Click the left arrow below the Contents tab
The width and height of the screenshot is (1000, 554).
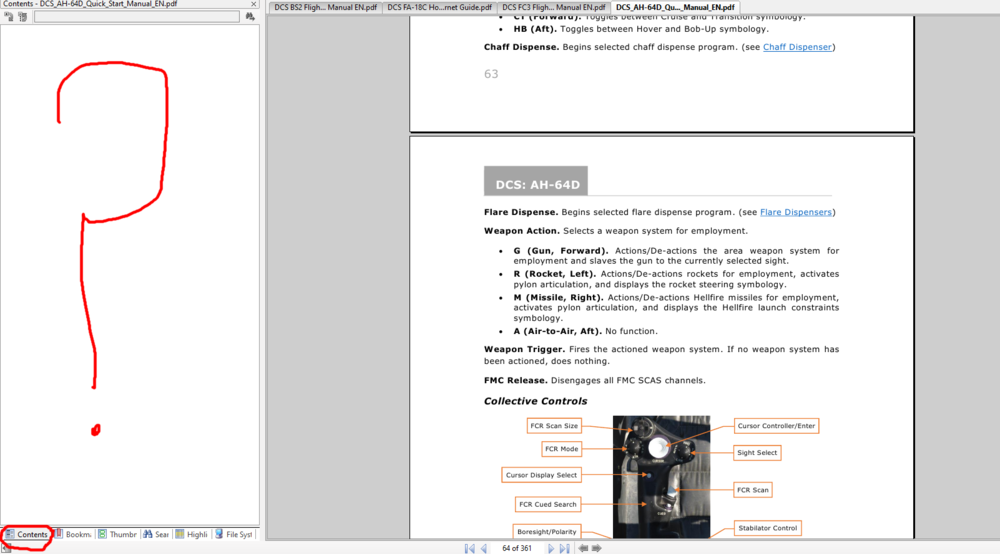pos(6,548)
